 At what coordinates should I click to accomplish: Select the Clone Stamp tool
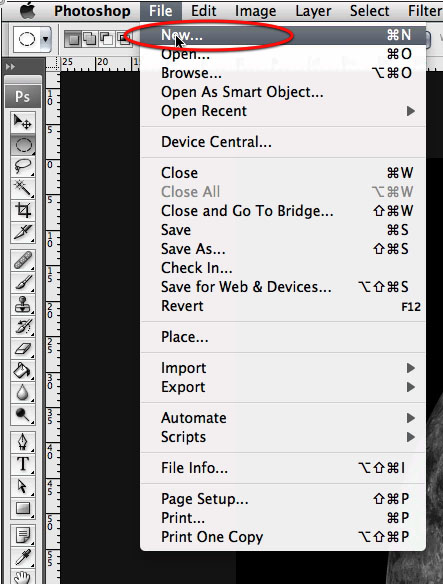(x=23, y=304)
